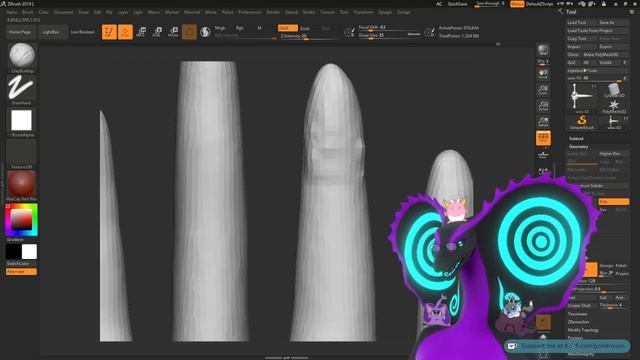Expand the Tessimate section

click(578, 314)
